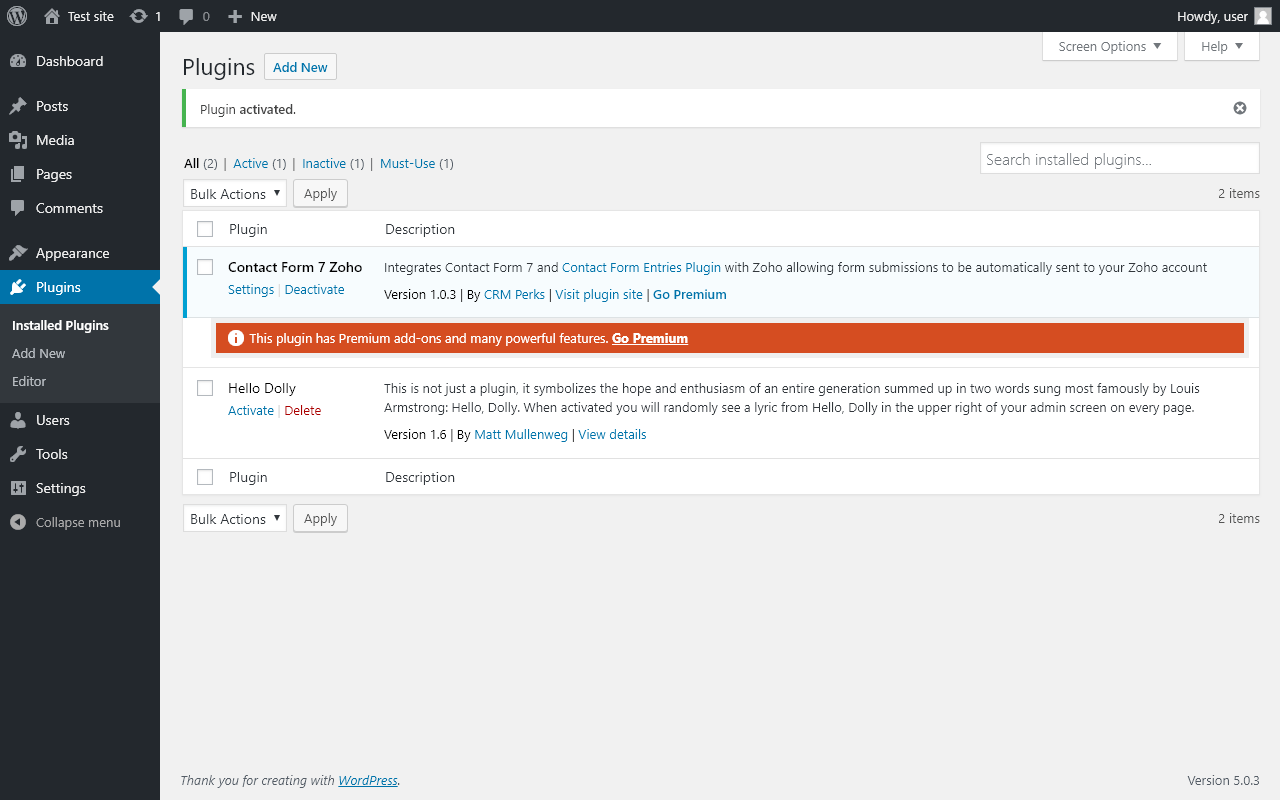1280x800 pixels.
Task: Filter plugins by Inactive
Action: click(x=324, y=163)
